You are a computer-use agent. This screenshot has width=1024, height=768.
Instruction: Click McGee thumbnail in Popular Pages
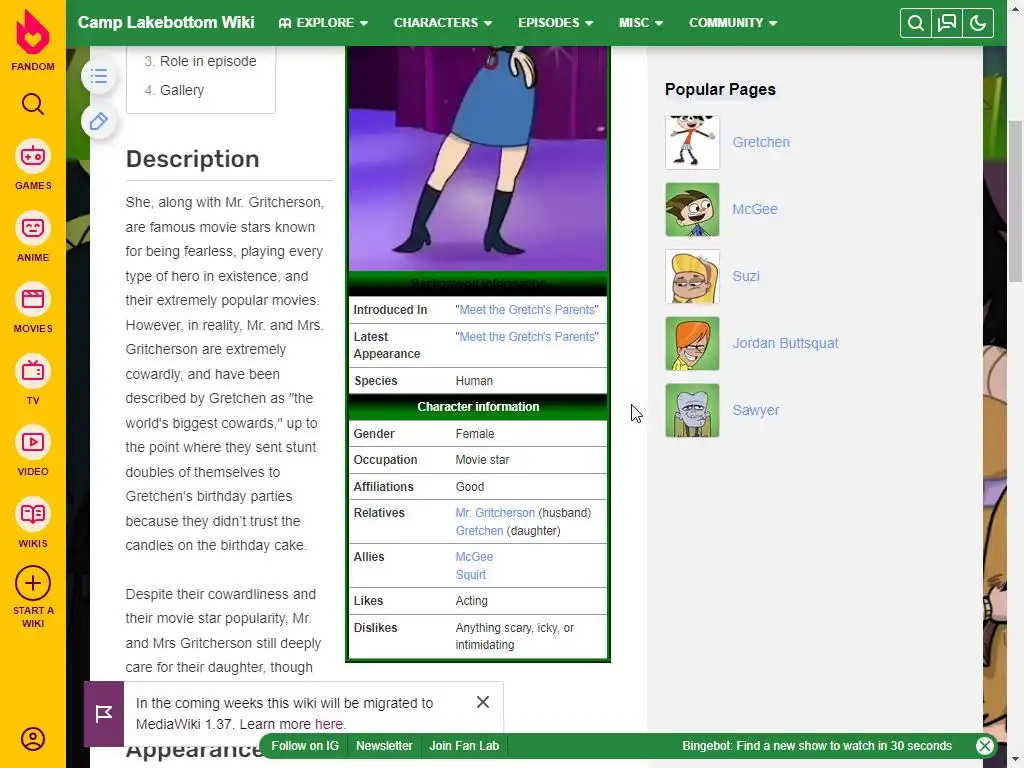click(692, 210)
